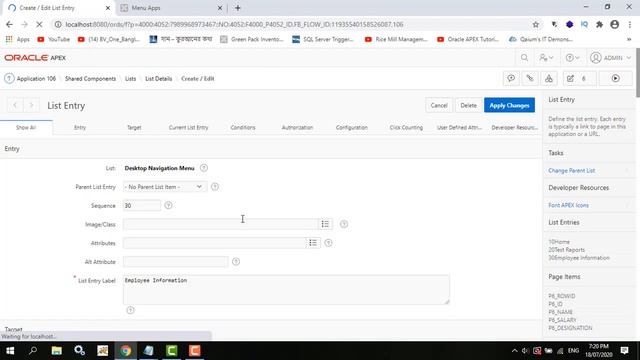The image size is (640, 360).
Task: Open the Change Parent List task link
Action: [571, 171]
